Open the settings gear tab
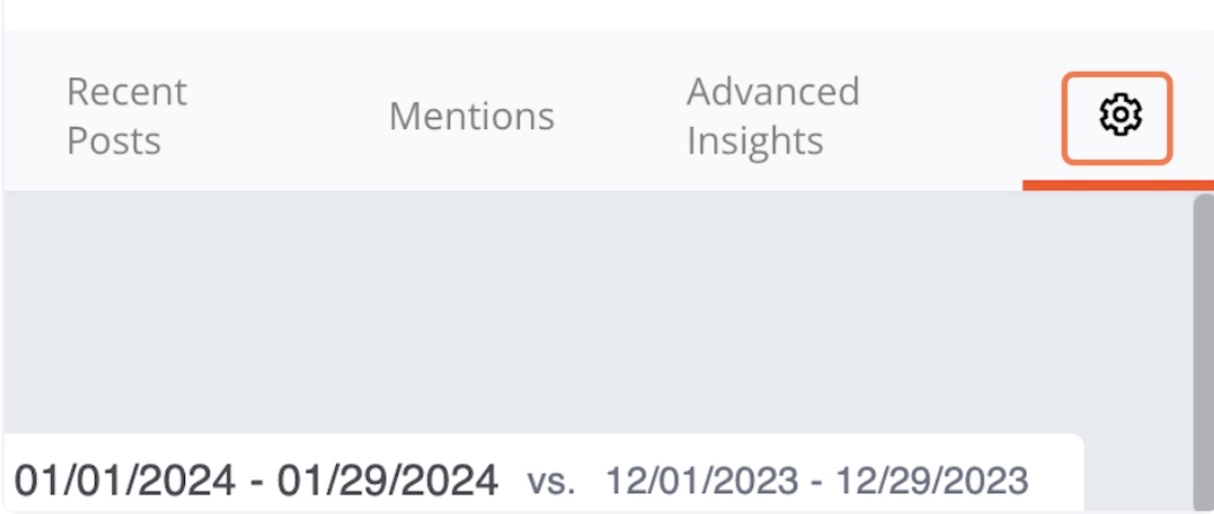Image resolution: width=1214 pixels, height=514 pixels. pyautogui.click(x=1117, y=116)
